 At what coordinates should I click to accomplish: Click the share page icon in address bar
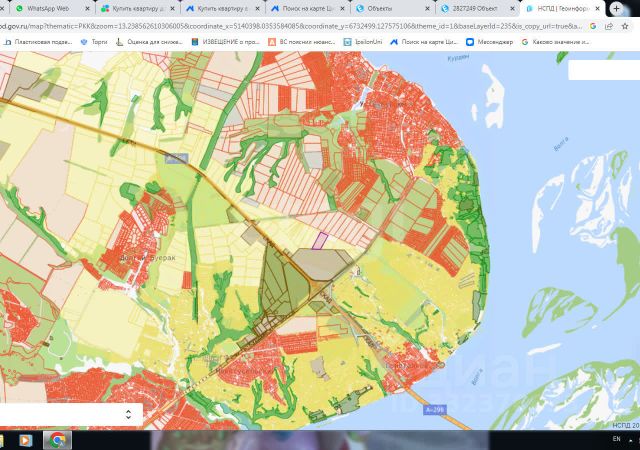(x=609, y=26)
